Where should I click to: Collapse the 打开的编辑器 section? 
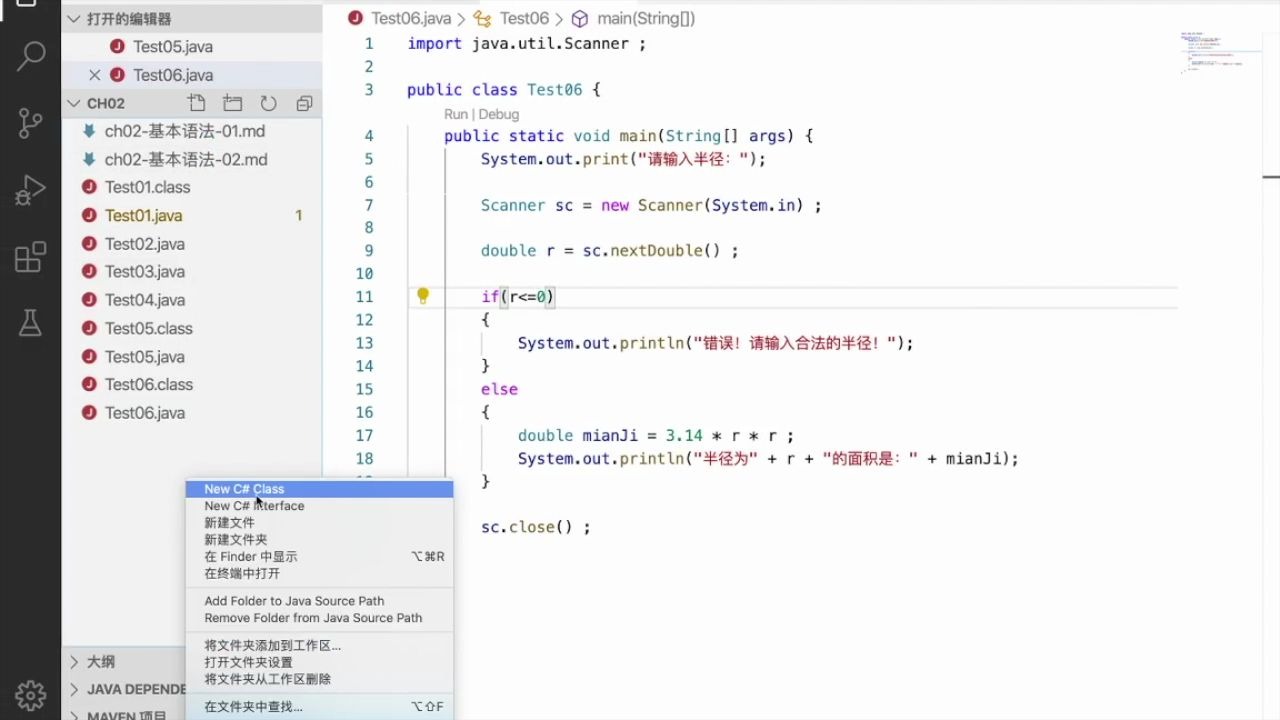pyautogui.click(x=192, y=19)
